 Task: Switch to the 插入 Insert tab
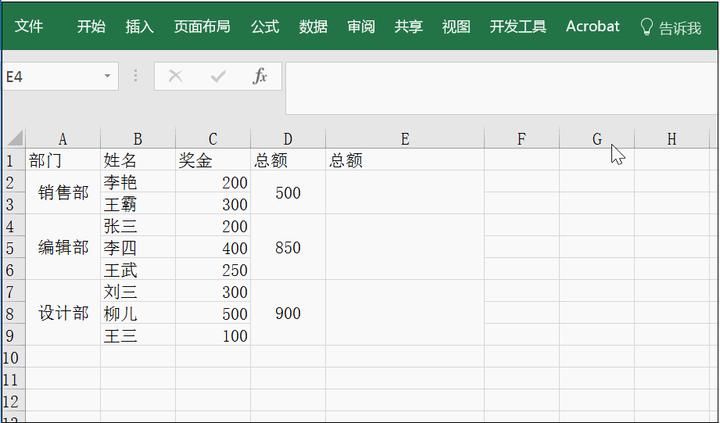(x=139, y=27)
